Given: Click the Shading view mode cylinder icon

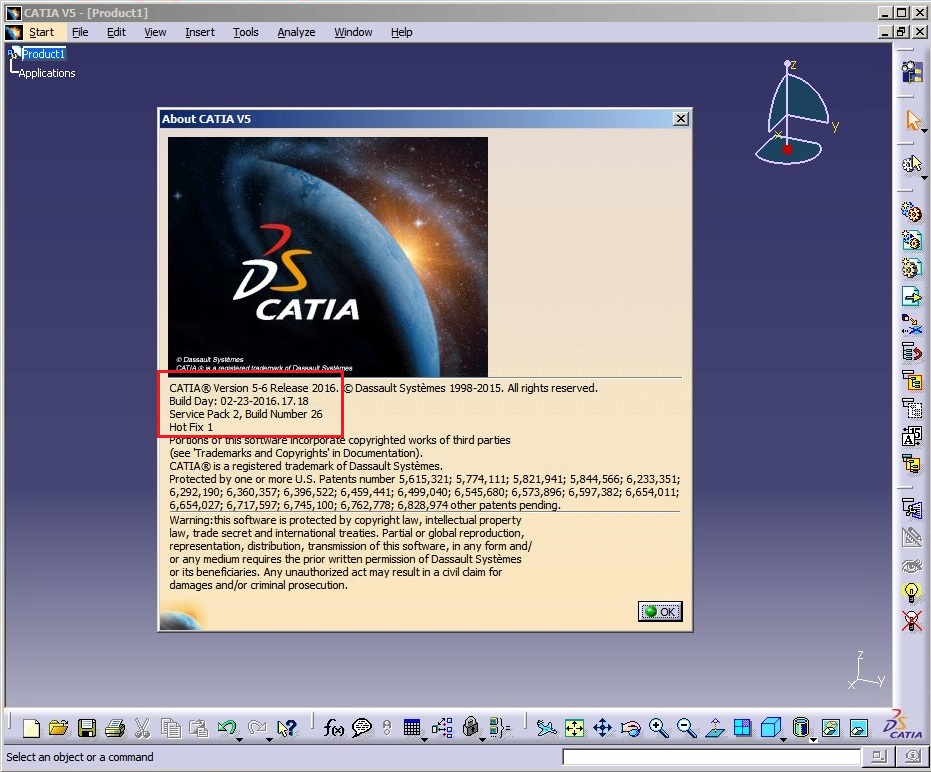Looking at the screenshot, I should [x=800, y=727].
